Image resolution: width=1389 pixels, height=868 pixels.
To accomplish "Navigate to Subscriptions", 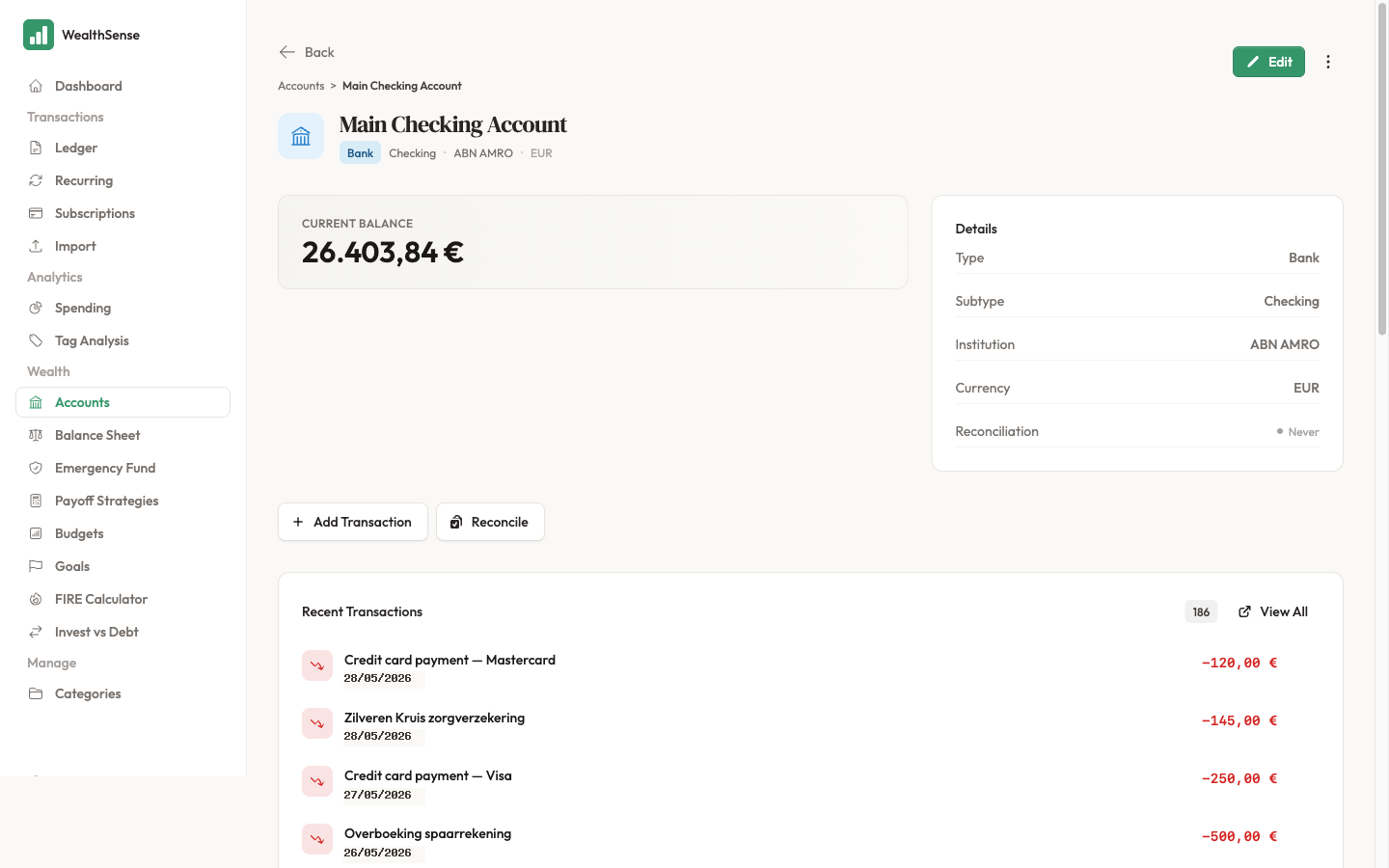I will tap(123, 213).
